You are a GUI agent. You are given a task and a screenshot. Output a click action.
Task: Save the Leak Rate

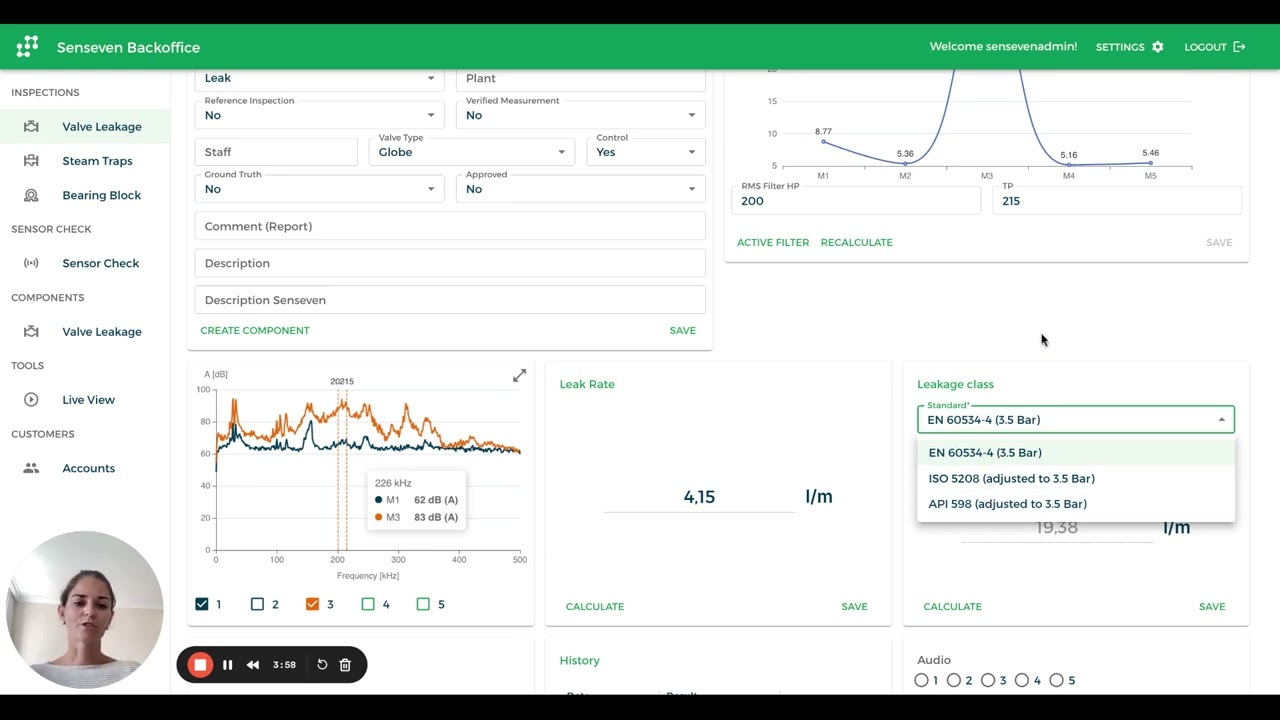point(854,606)
